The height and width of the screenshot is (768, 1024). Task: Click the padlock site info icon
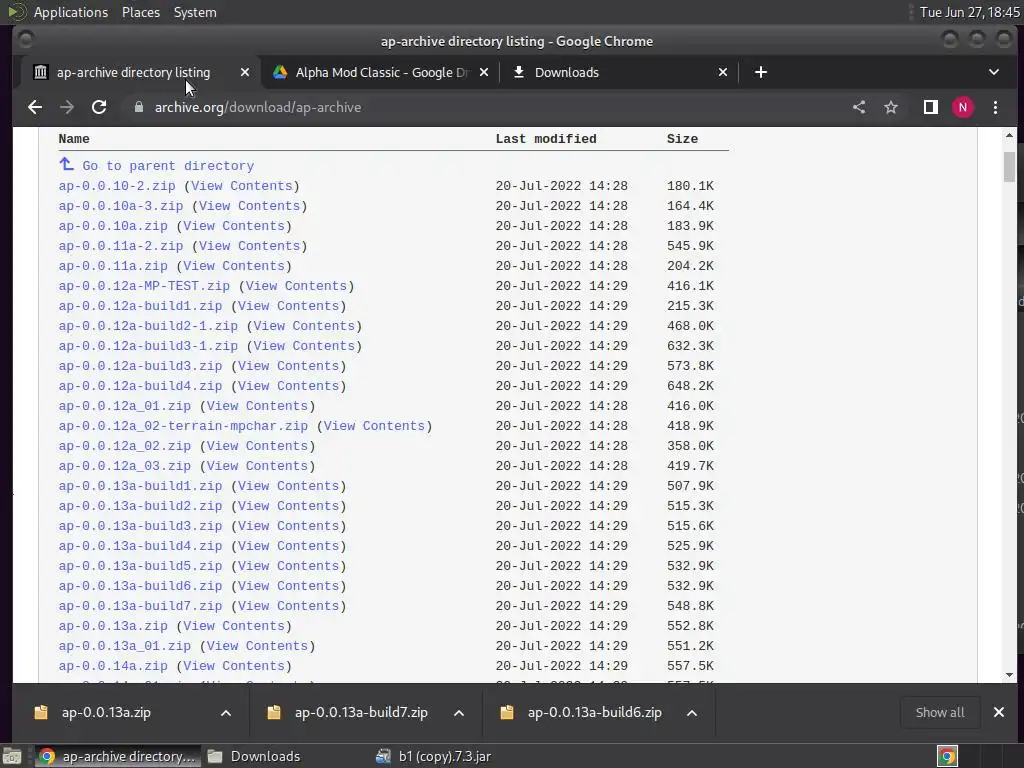[138, 107]
